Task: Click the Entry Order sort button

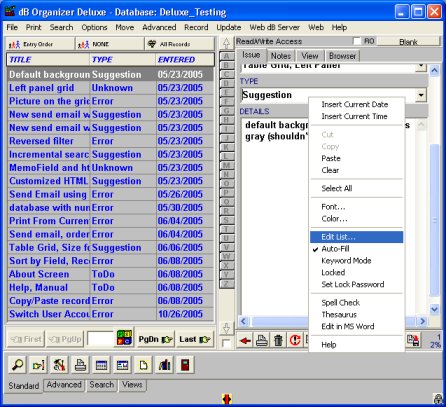Action: [x=40, y=44]
